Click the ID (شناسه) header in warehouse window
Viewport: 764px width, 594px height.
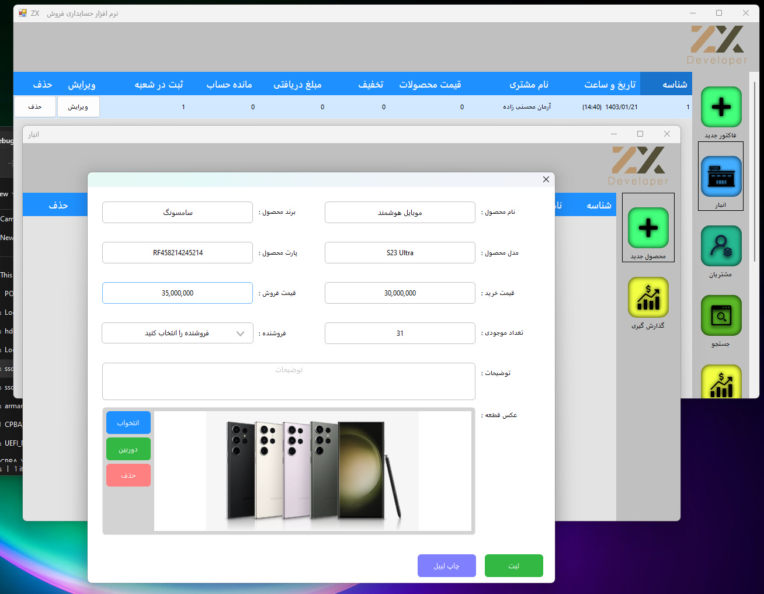click(599, 206)
